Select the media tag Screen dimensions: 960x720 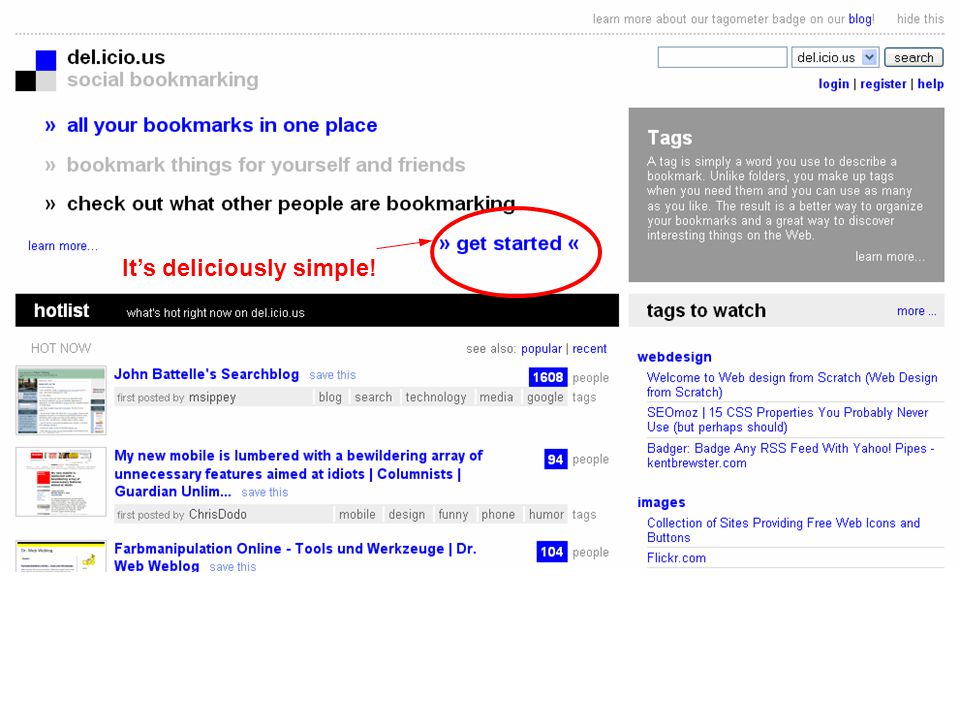click(496, 397)
